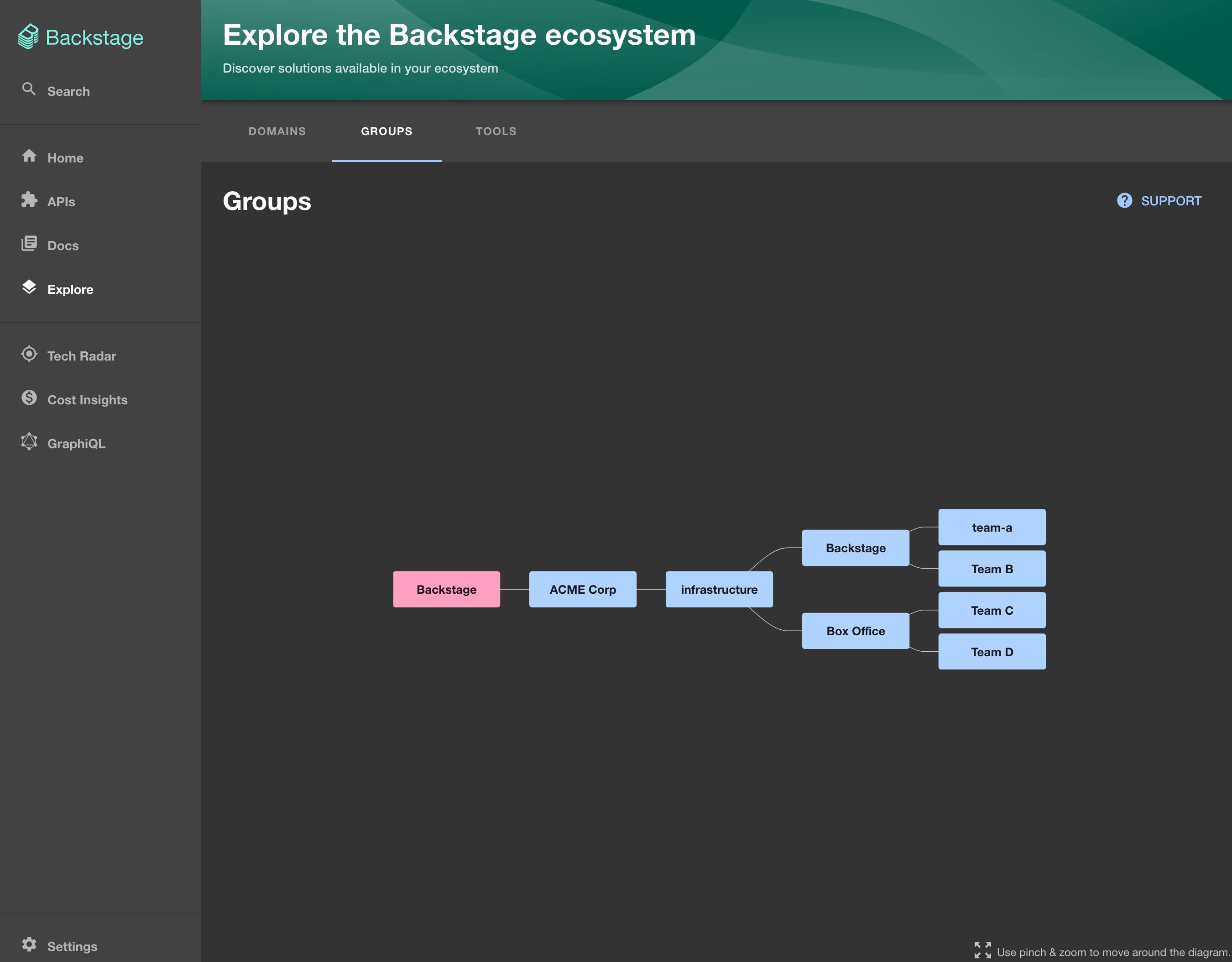This screenshot has width=1232, height=962.
Task: Switch to the Domains tab
Action: 277,131
